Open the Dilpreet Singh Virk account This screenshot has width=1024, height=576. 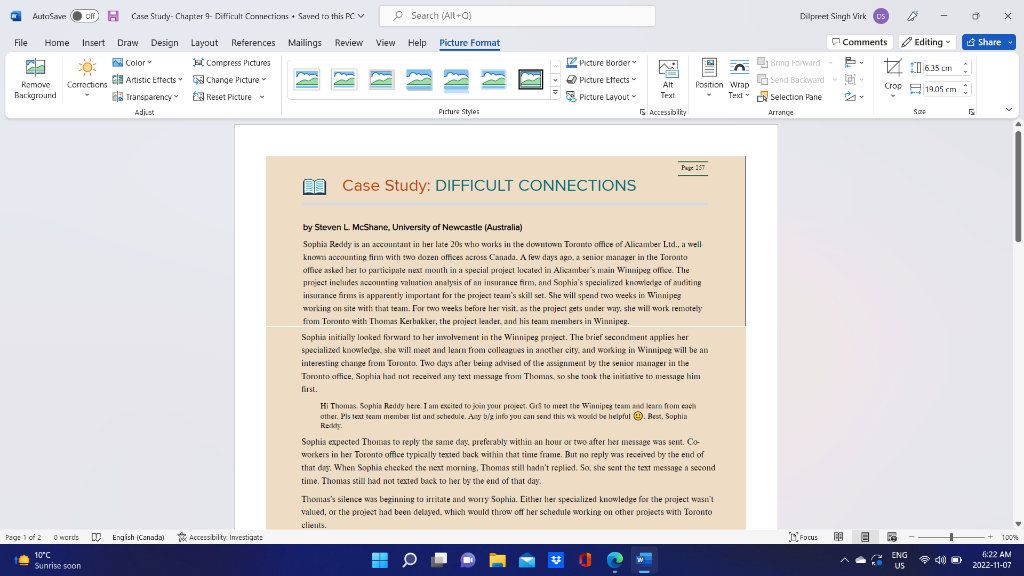coord(844,16)
